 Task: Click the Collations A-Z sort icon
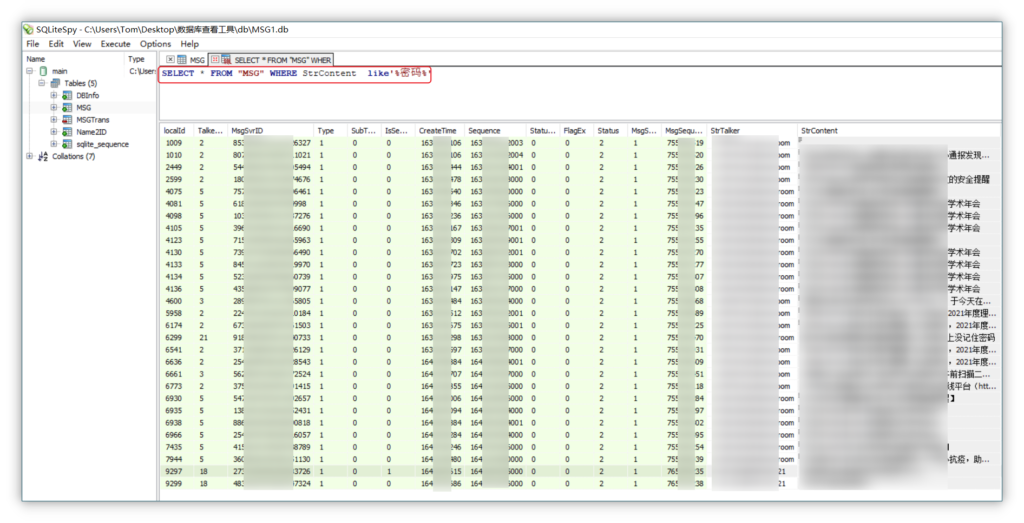tap(43, 157)
